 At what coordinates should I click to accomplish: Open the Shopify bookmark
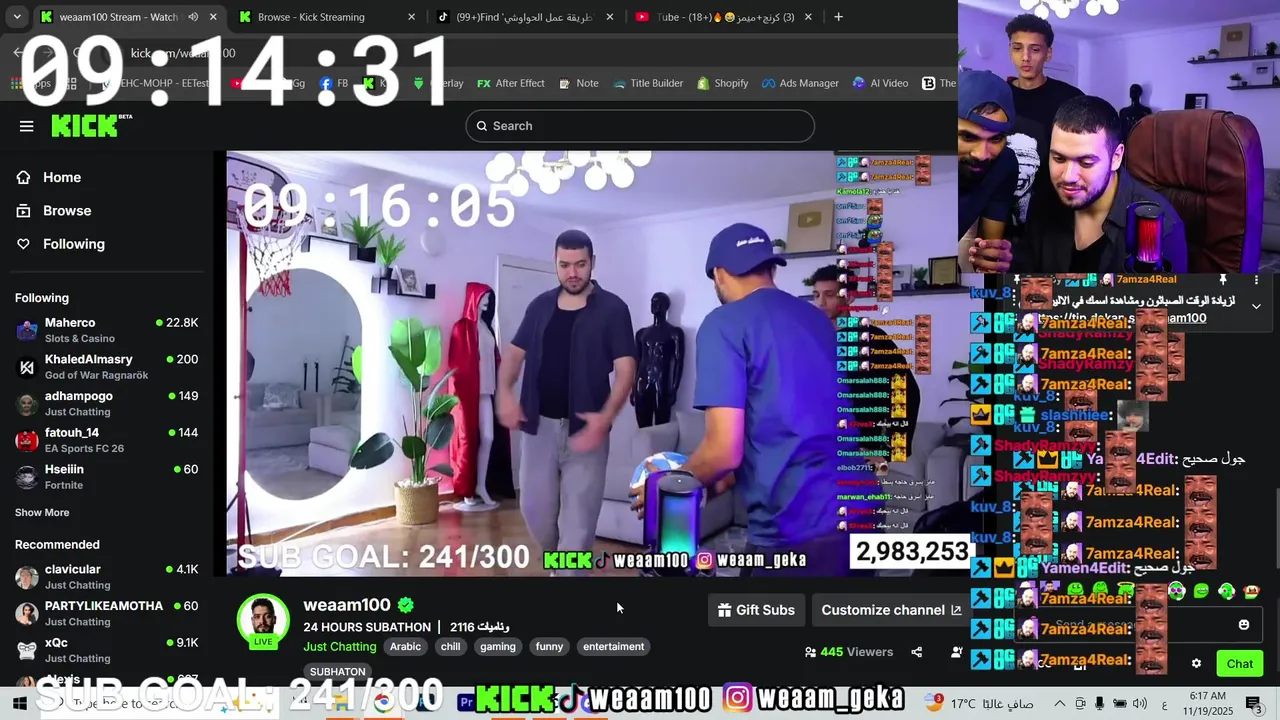click(x=722, y=83)
